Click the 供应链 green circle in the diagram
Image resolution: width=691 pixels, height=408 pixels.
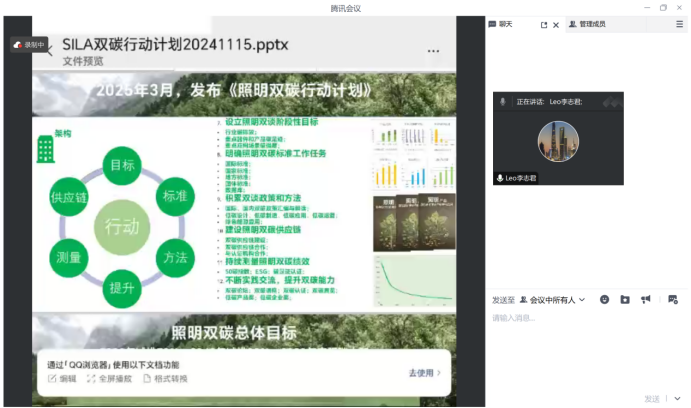69,197
